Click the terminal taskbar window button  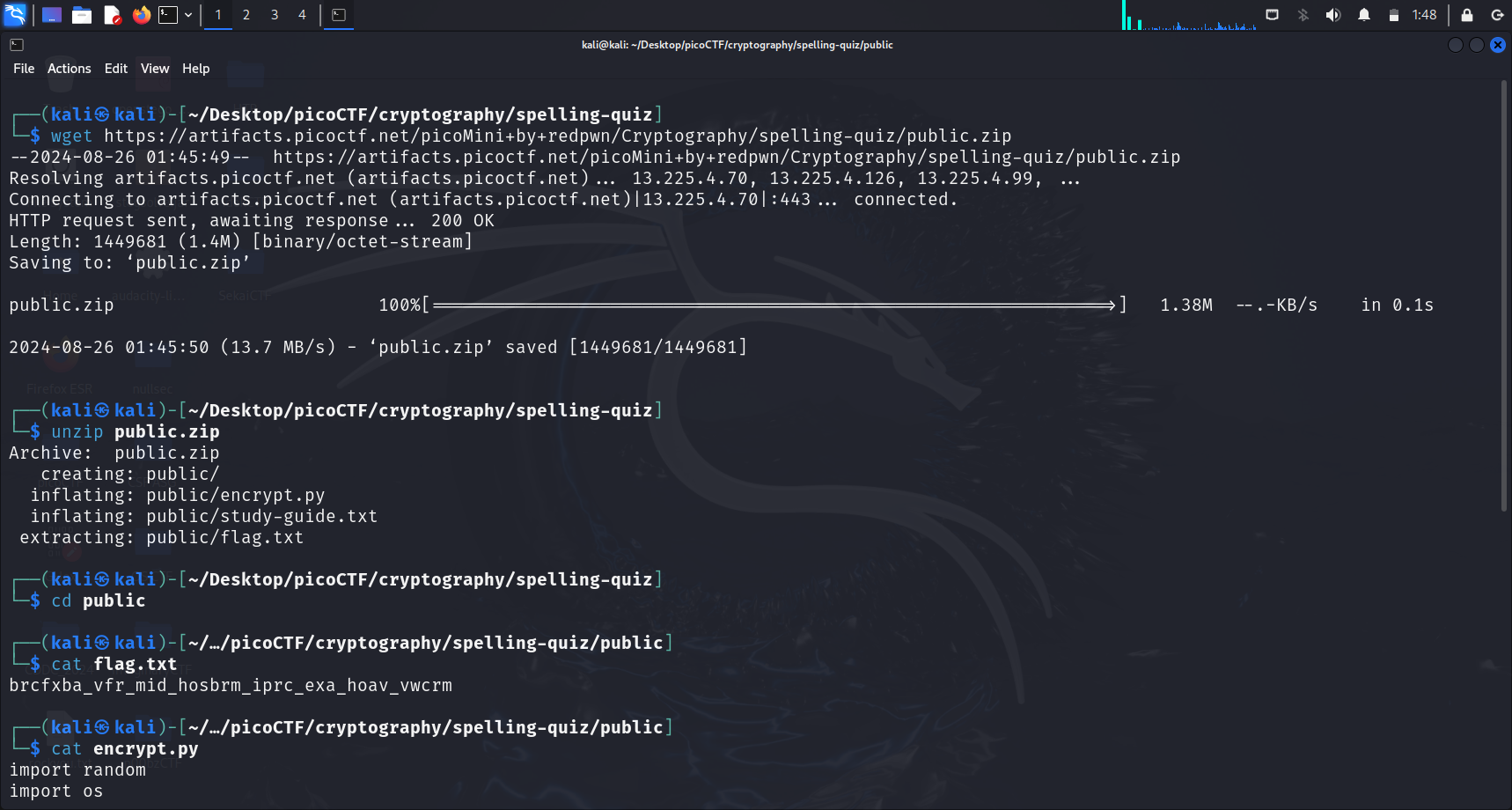(x=339, y=15)
